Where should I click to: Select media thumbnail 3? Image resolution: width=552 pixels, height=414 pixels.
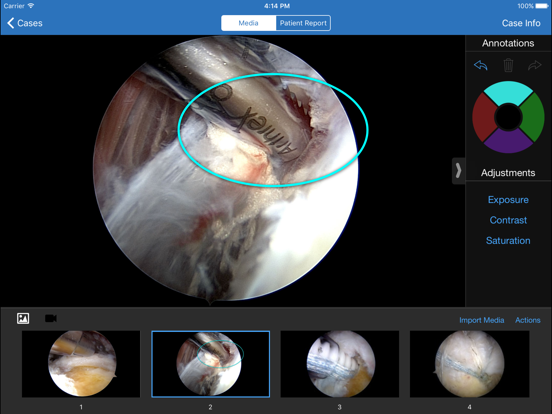[x=340, y=364]
